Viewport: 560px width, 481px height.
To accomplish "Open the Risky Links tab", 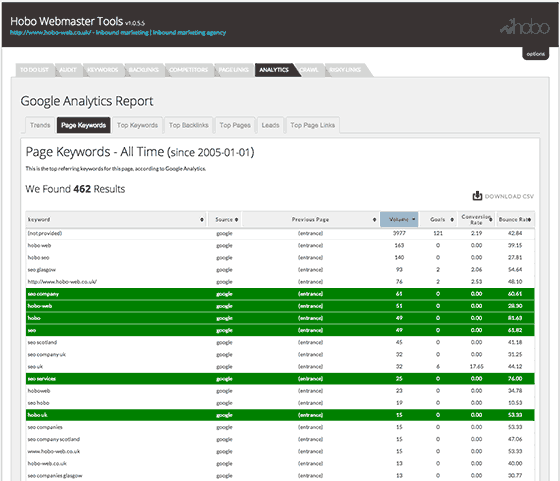I will click(x=345, y=70).
